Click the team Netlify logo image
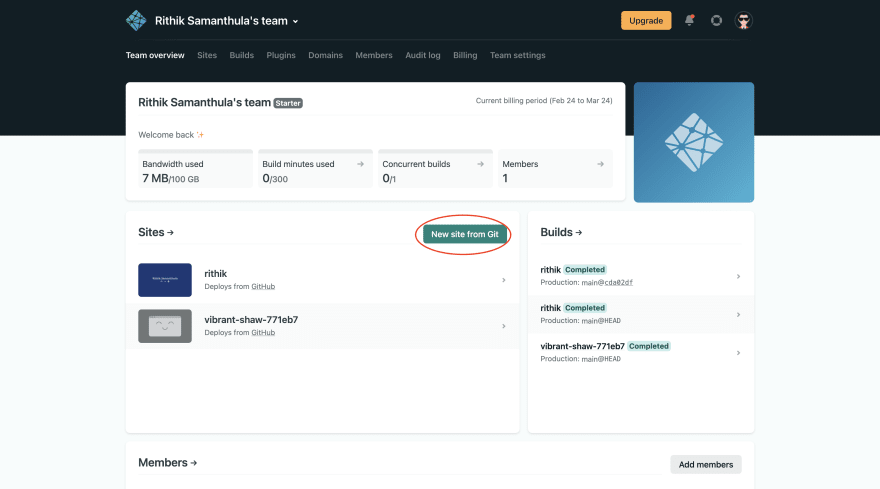880x489 pixels. [694, 142]
